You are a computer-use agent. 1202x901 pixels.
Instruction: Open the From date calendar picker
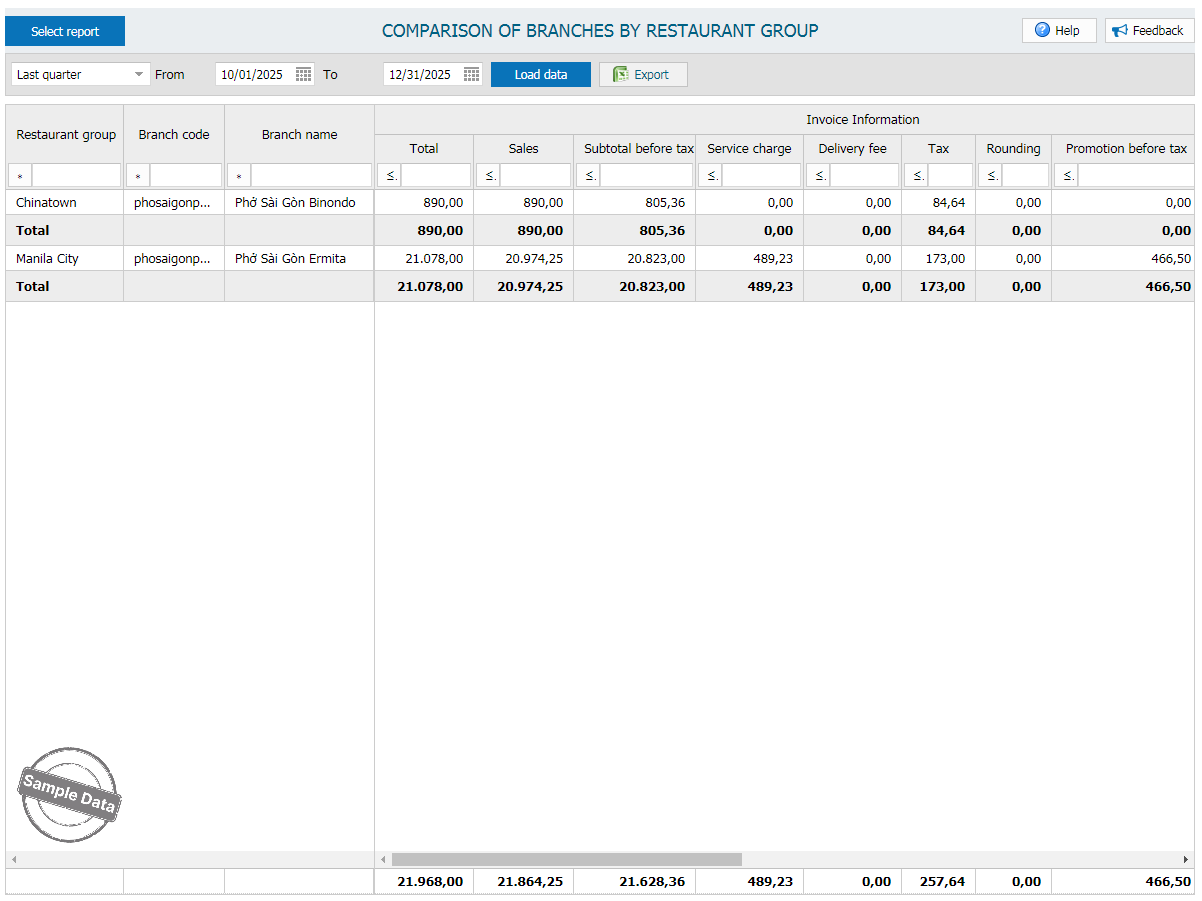point(304,75)
